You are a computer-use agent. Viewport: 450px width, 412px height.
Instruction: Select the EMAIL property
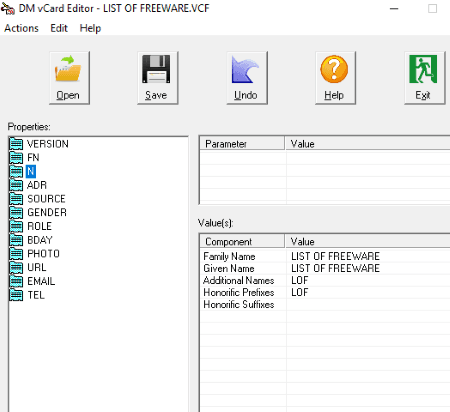coord(41,281)
